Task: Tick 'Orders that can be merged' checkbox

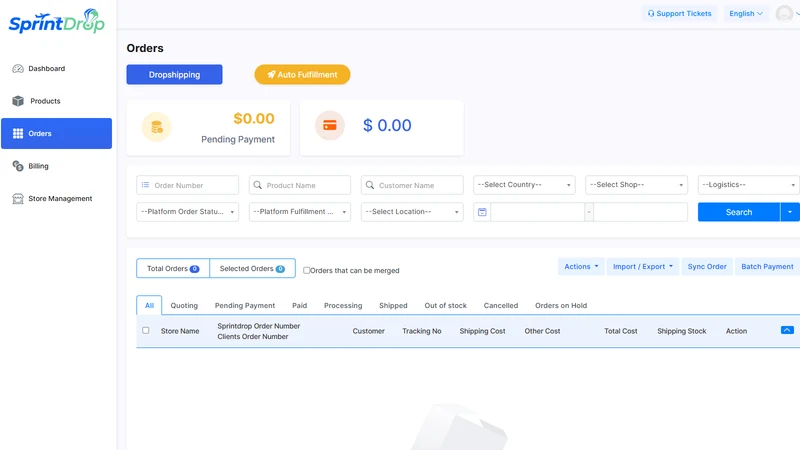Action: (307, 270)
